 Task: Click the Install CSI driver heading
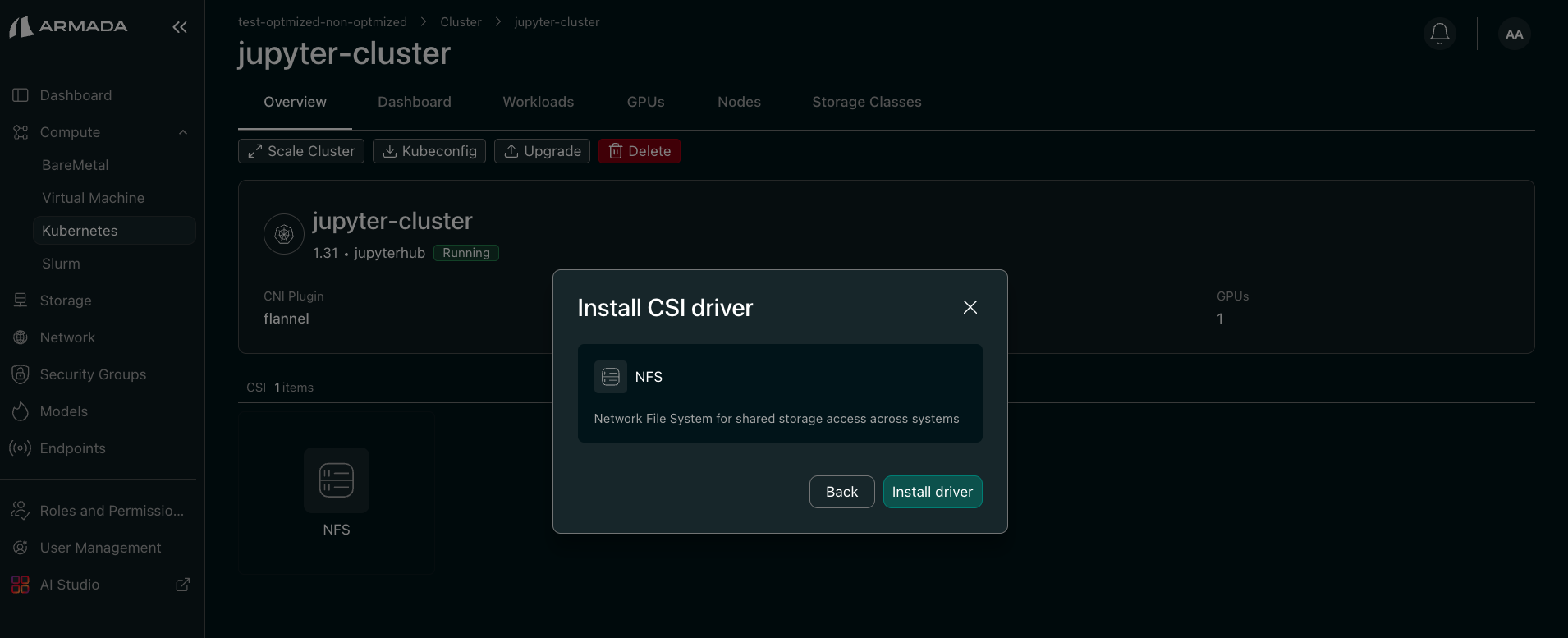pos(665,308)
